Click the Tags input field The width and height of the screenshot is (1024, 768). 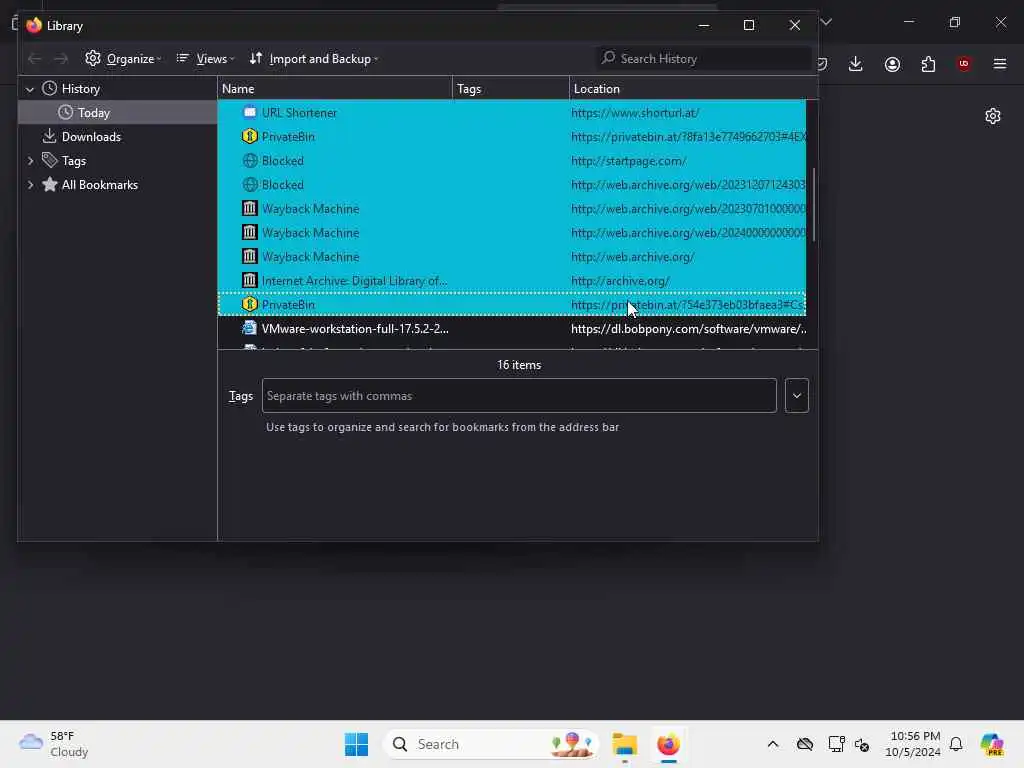(519, 396)
